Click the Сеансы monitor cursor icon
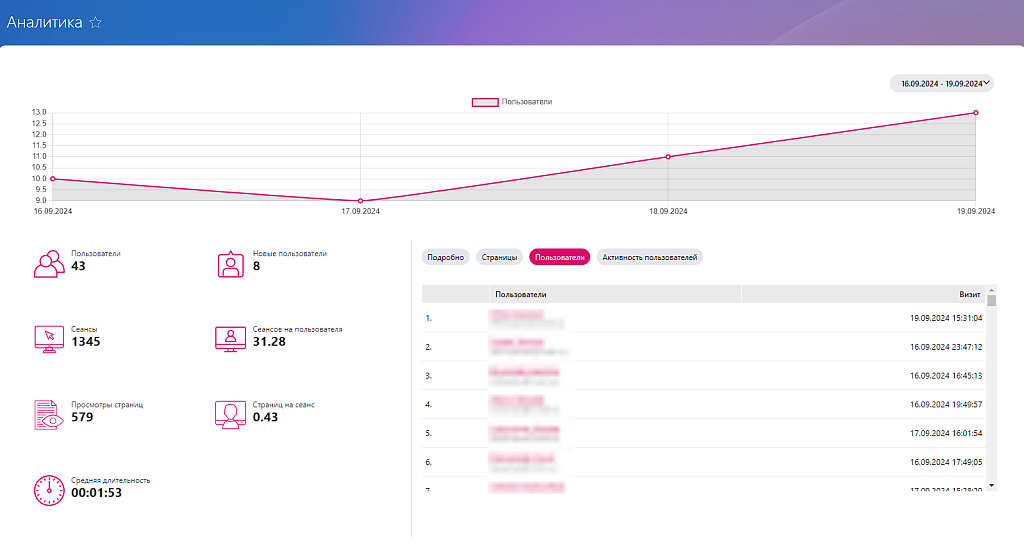 tap(49, 338)
